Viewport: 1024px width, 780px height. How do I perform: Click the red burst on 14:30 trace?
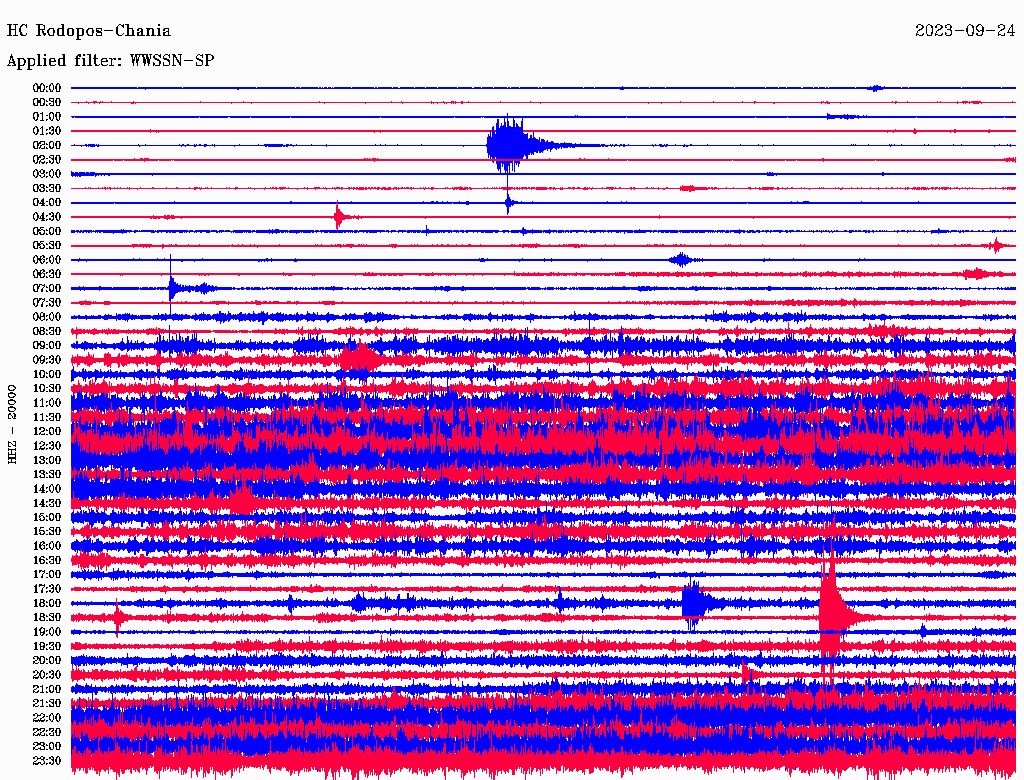coord(241,501)
